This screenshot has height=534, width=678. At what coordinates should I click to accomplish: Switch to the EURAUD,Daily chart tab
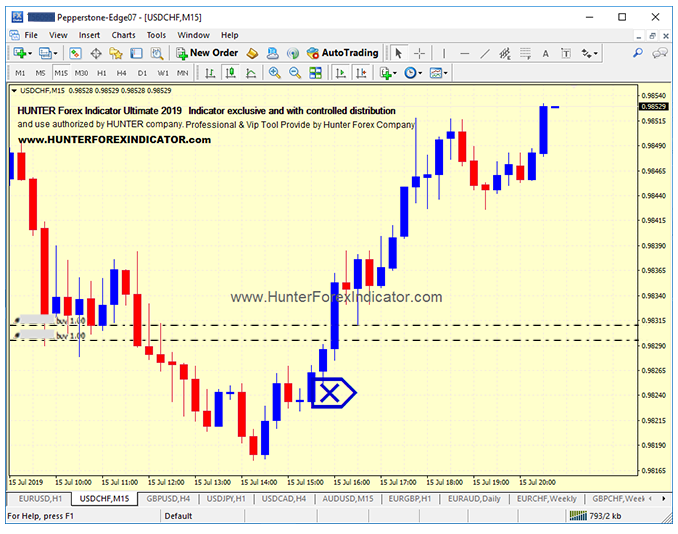(x=474, y=499)
